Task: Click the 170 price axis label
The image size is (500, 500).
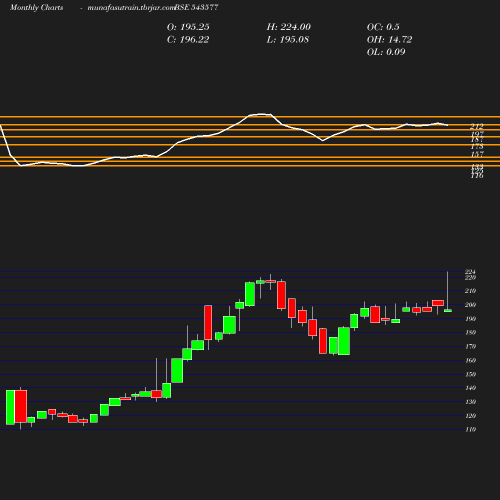Action: click(x=470, y=346)
